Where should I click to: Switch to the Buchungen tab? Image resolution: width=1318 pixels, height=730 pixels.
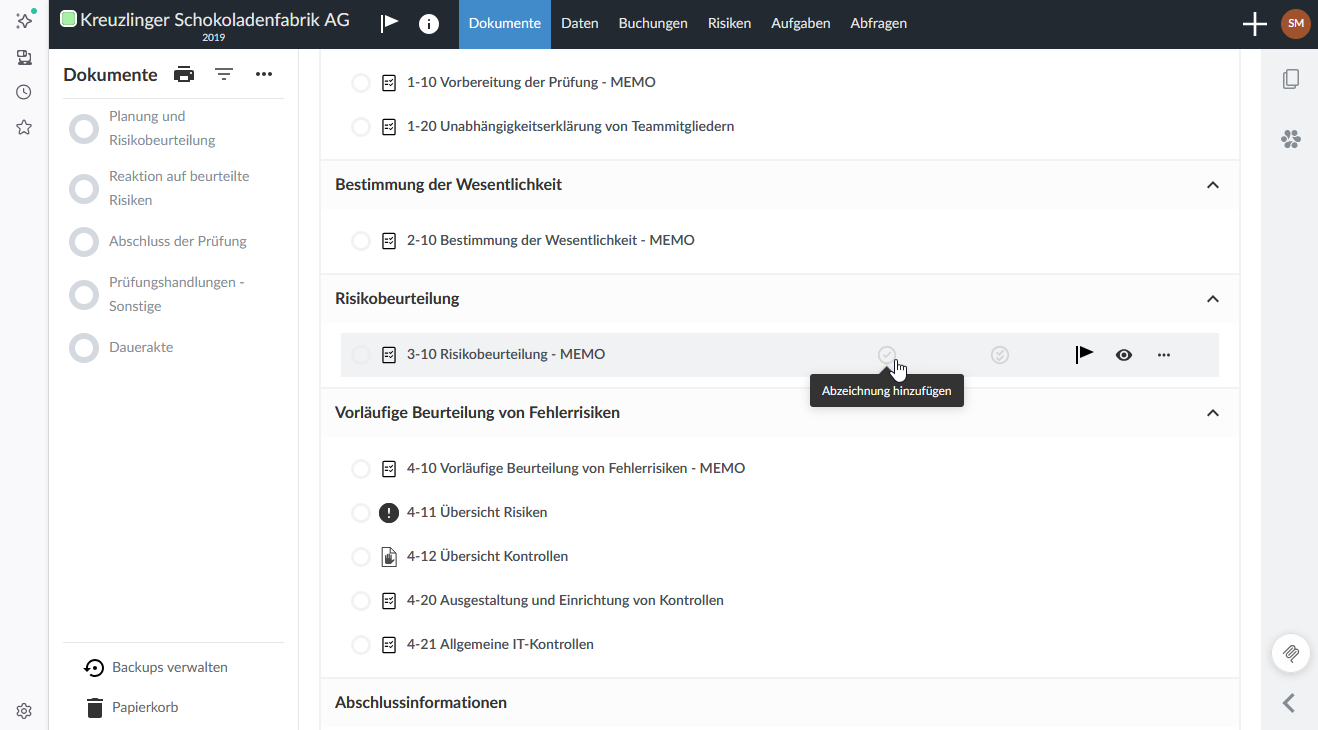(653, 24)
